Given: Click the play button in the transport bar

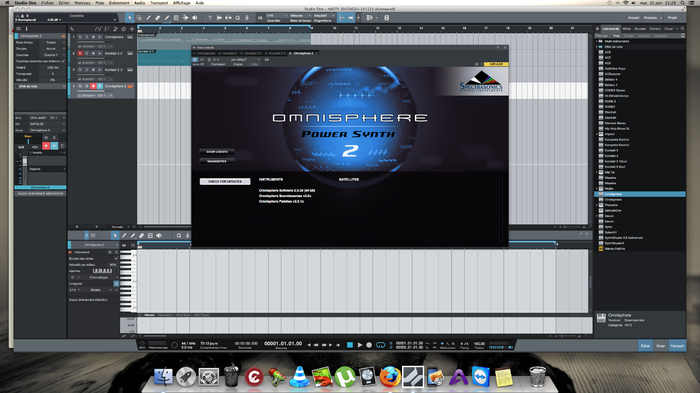Looking at the screenshot, I should coord(360,345).
